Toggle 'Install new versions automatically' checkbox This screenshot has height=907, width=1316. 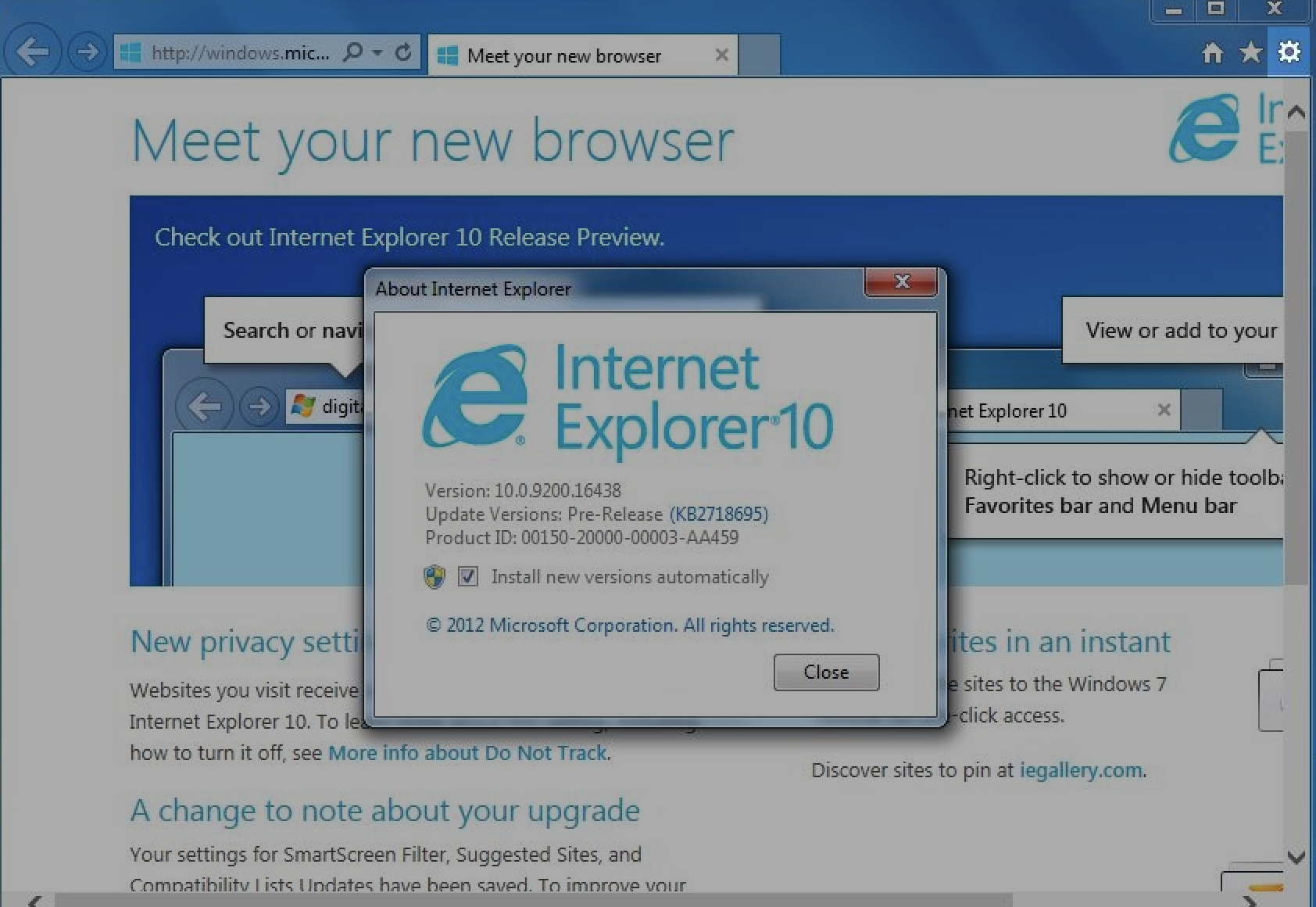click(468, 576)
